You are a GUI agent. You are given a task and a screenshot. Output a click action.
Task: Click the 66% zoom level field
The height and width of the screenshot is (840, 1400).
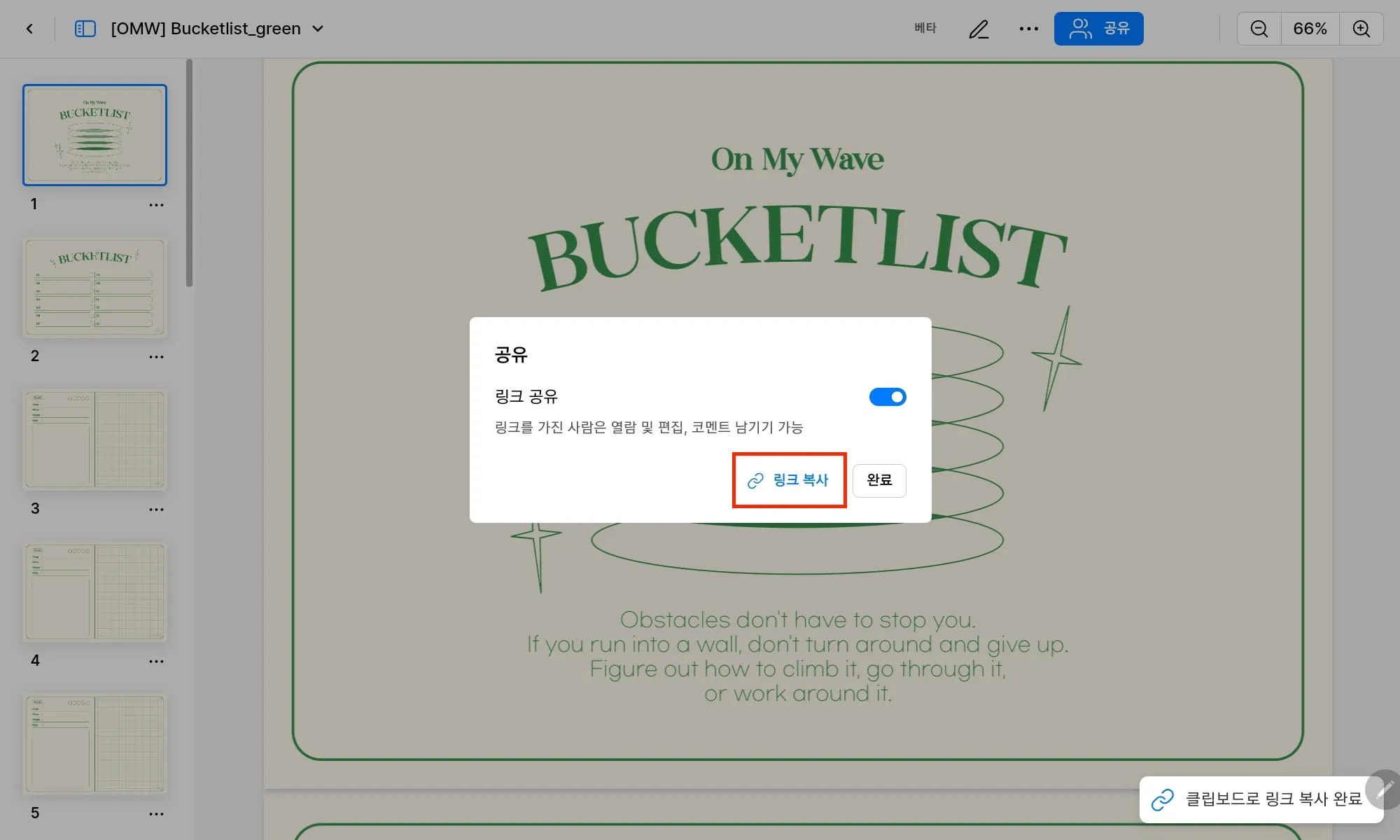1310,29
